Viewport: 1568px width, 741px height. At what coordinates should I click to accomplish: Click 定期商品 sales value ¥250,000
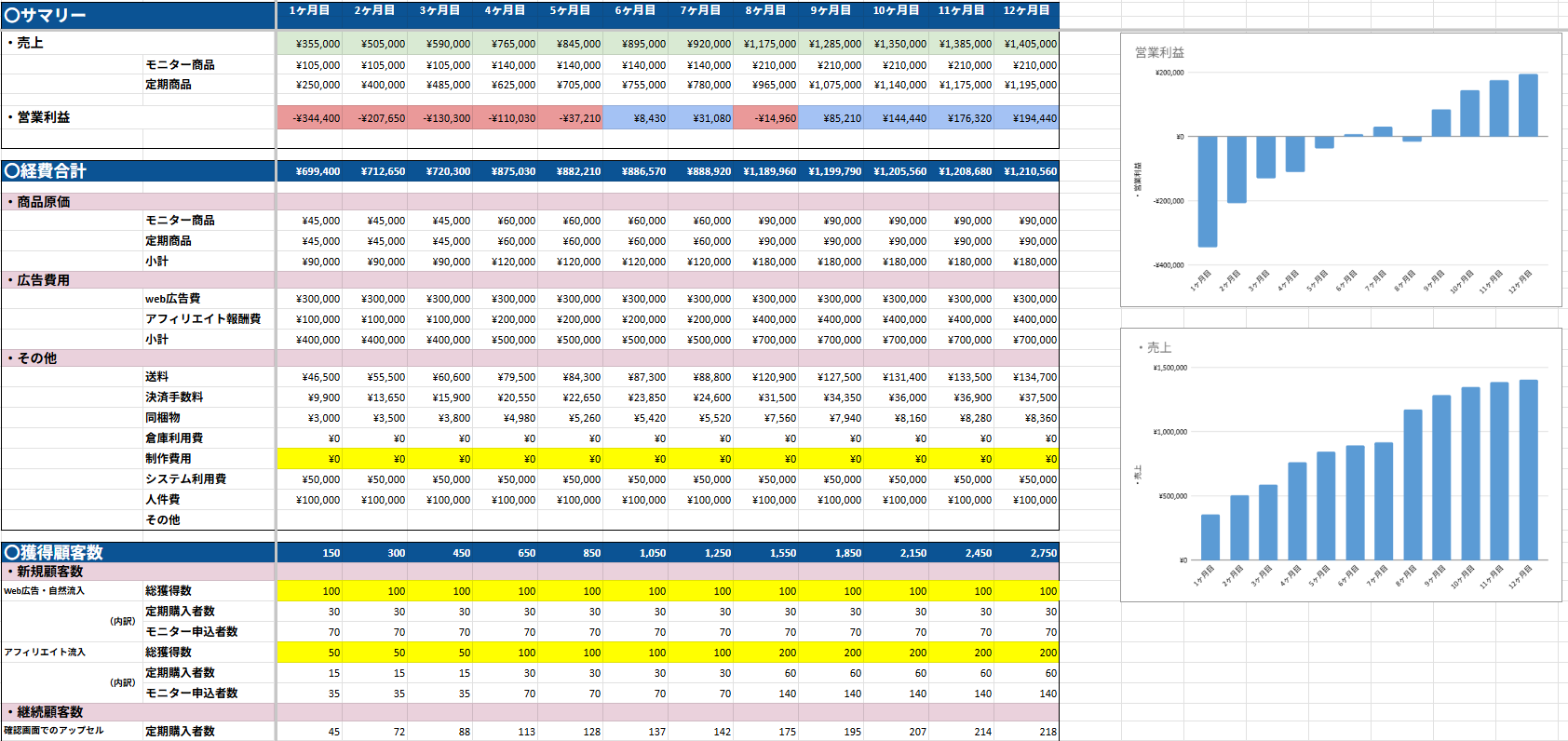(x=309, y=85)
